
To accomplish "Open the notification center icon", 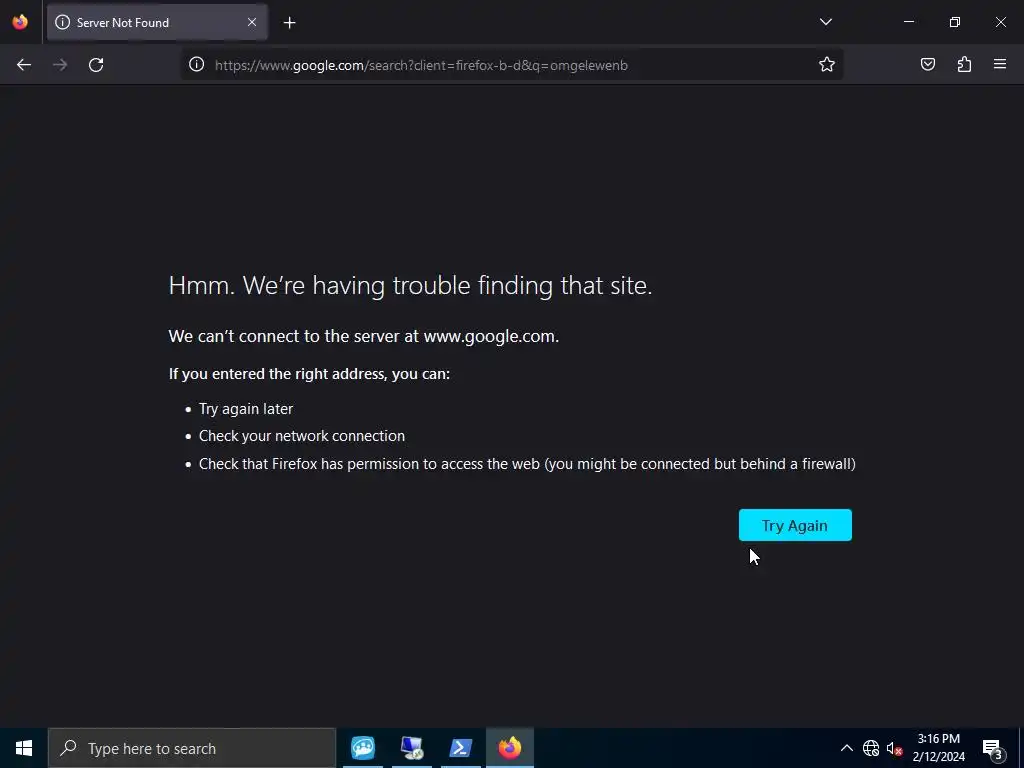I will (993, 748).
